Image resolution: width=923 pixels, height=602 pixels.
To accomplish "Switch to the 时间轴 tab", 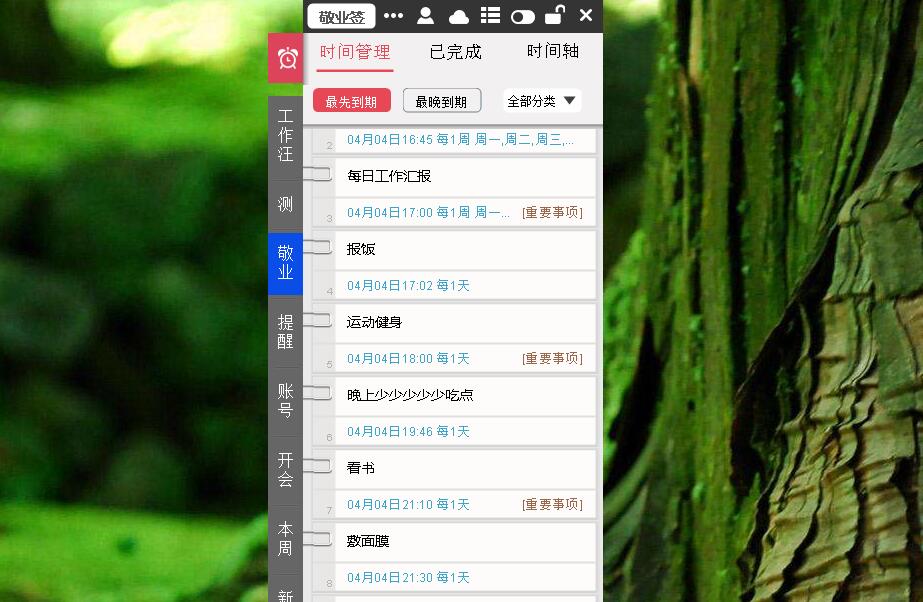I will (553, 51).
